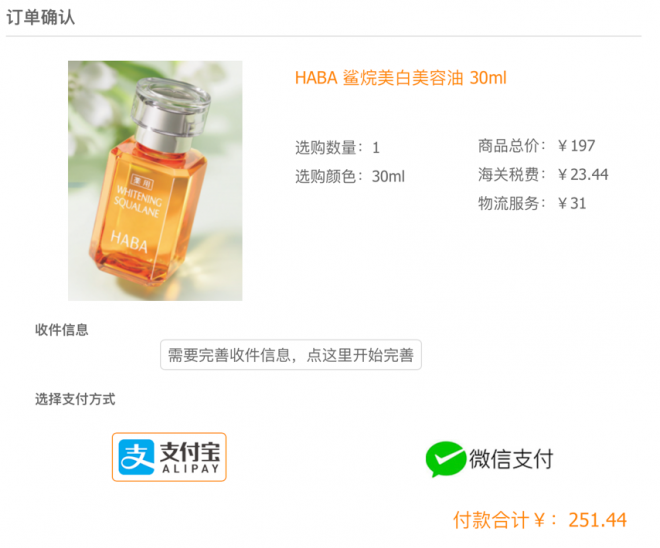Screen dimensions: 660x548
Task: Click the 支付宝 Chinese characters in logo
Action: coord(190,452)
